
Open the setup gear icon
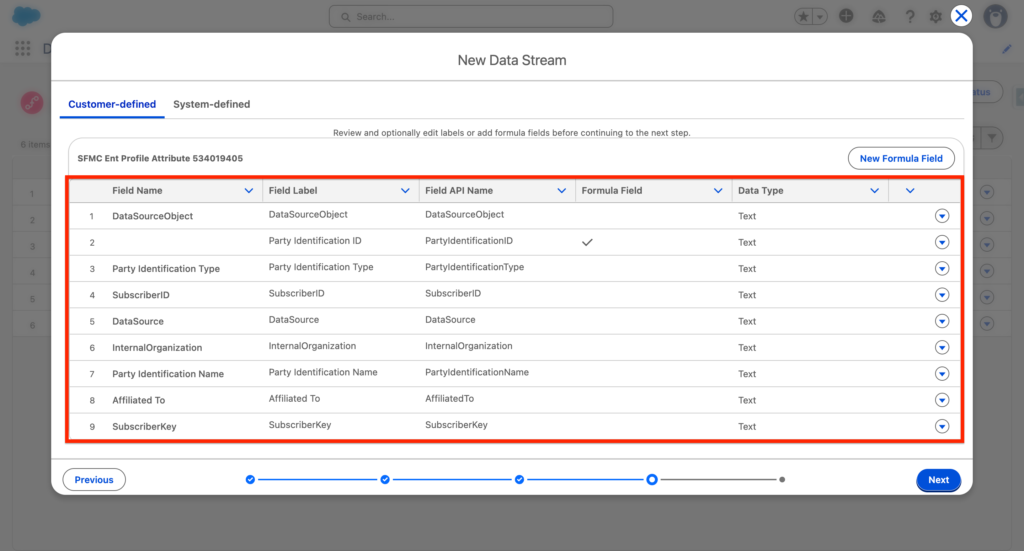tap(936, 17)
